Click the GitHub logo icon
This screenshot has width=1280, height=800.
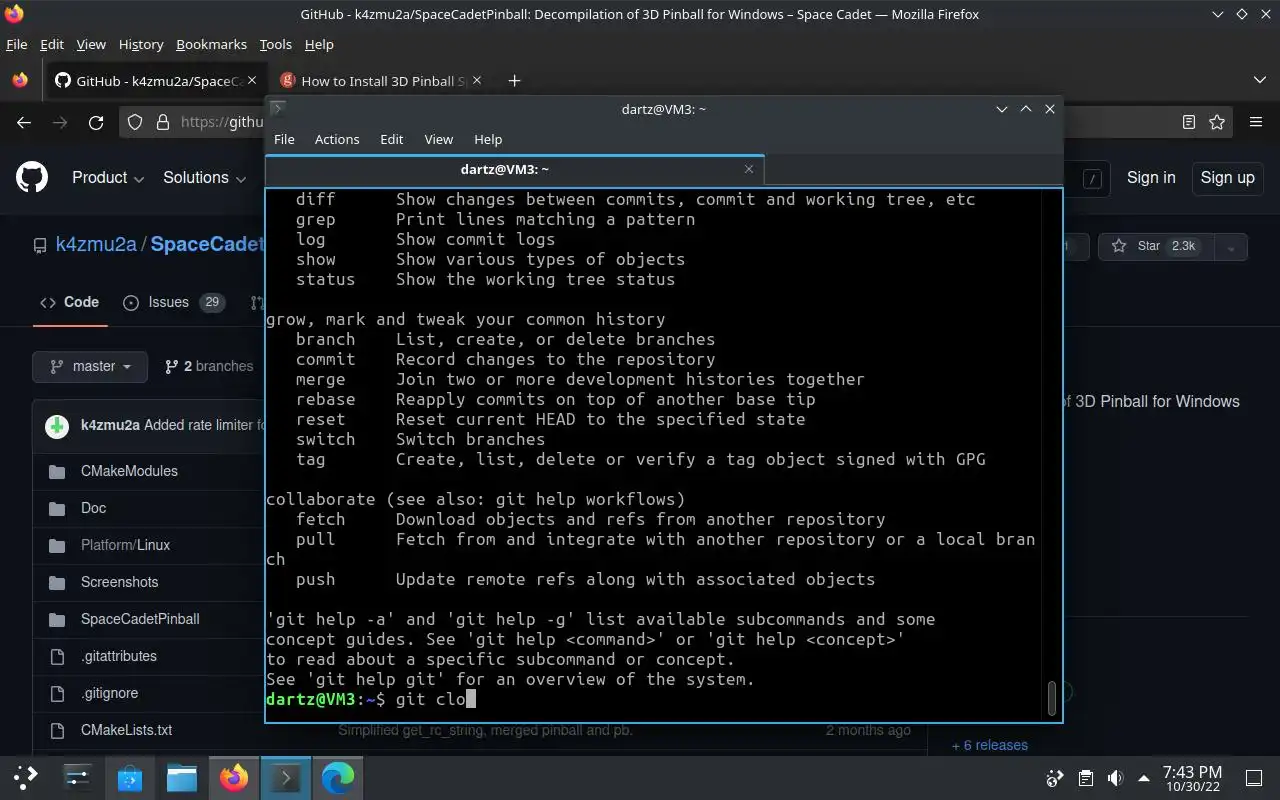[32, 178]
